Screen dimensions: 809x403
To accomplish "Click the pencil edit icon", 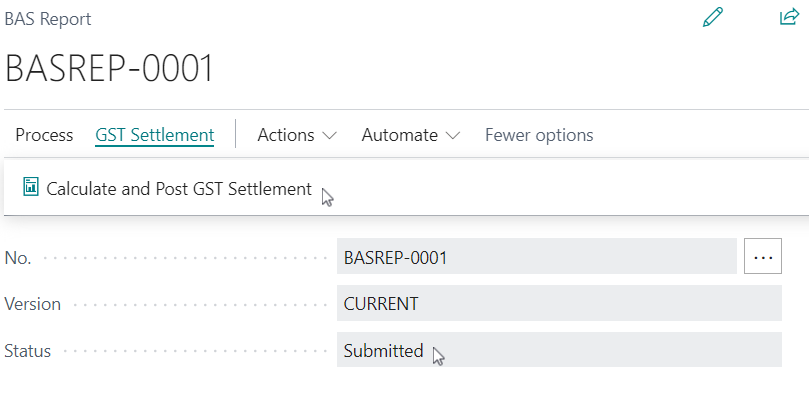I will pos(712,17).
